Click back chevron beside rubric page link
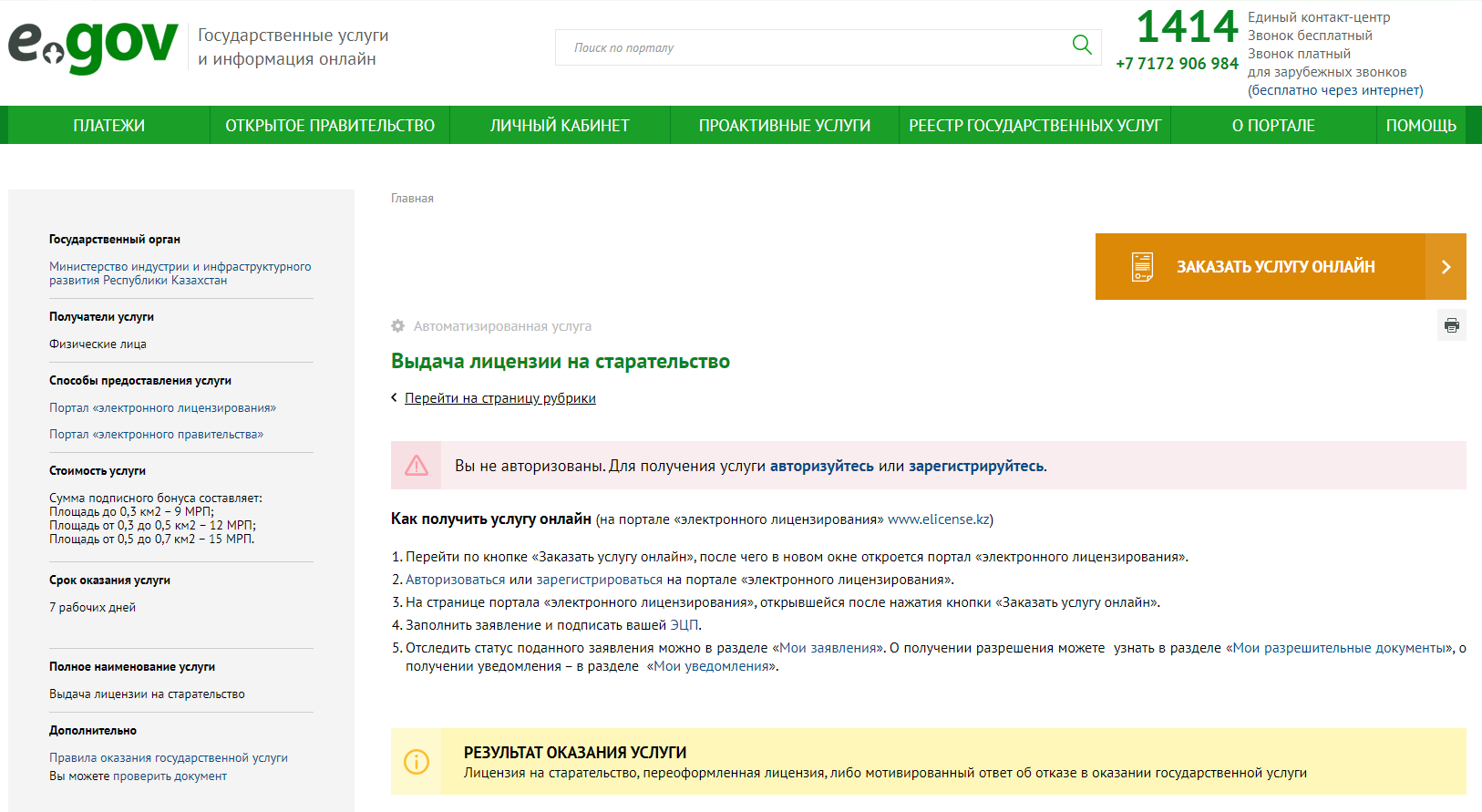The width and height of the screenshot is (1482, 812). 394,397
